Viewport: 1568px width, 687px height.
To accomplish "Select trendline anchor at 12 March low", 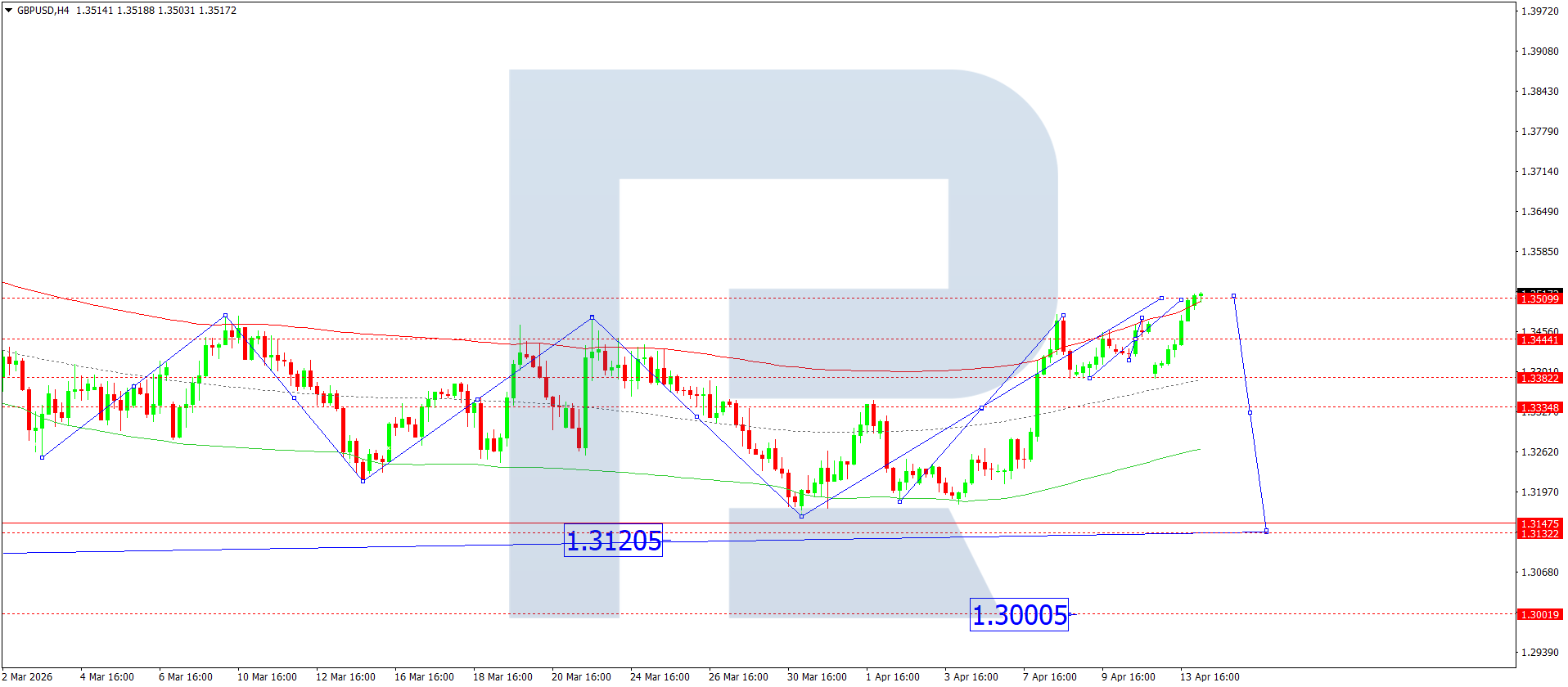I will (x=363, y=481).
